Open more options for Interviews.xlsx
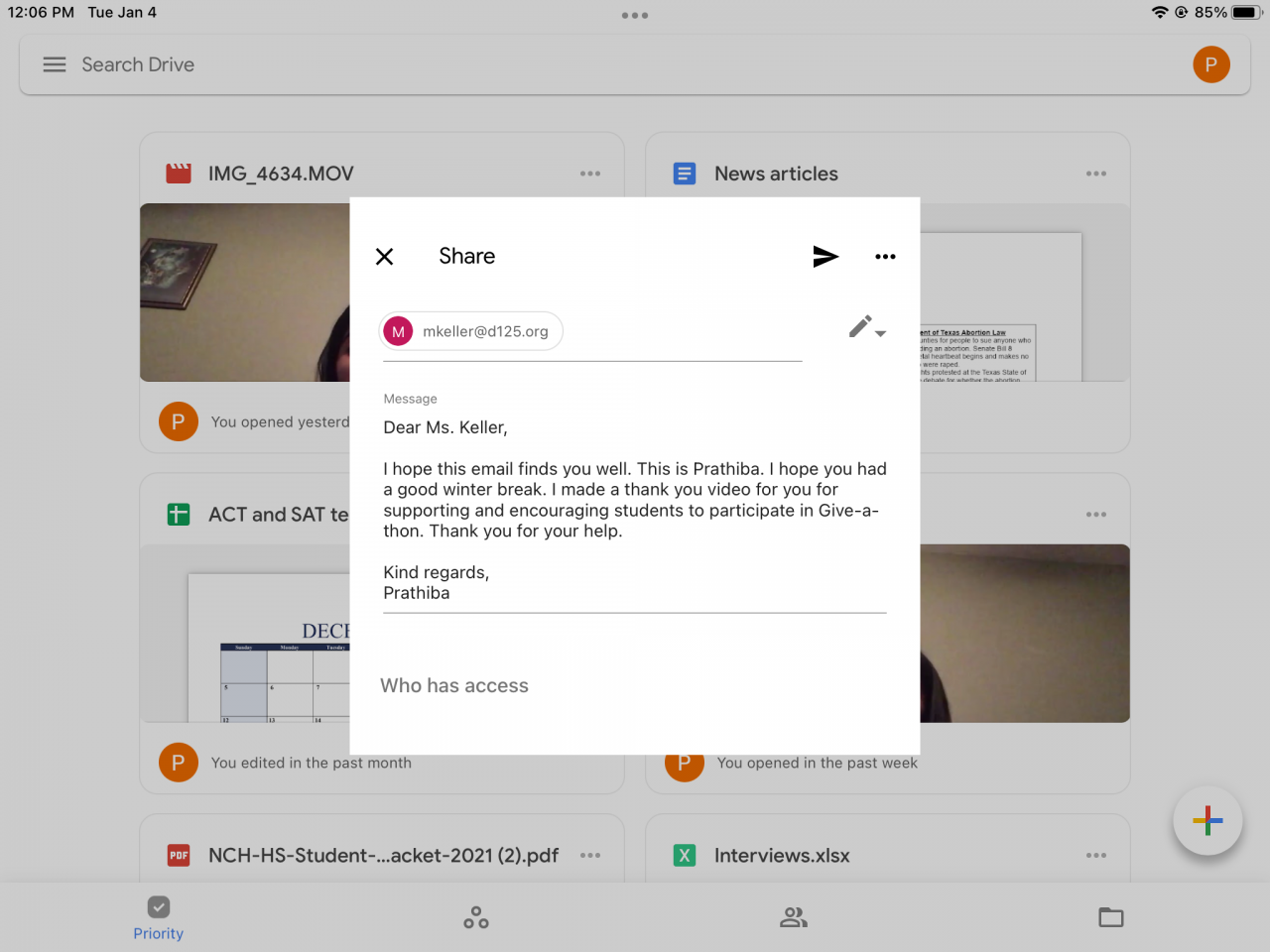Image resolution: width=1270 pixels, height=952 pixels. 1096,856
